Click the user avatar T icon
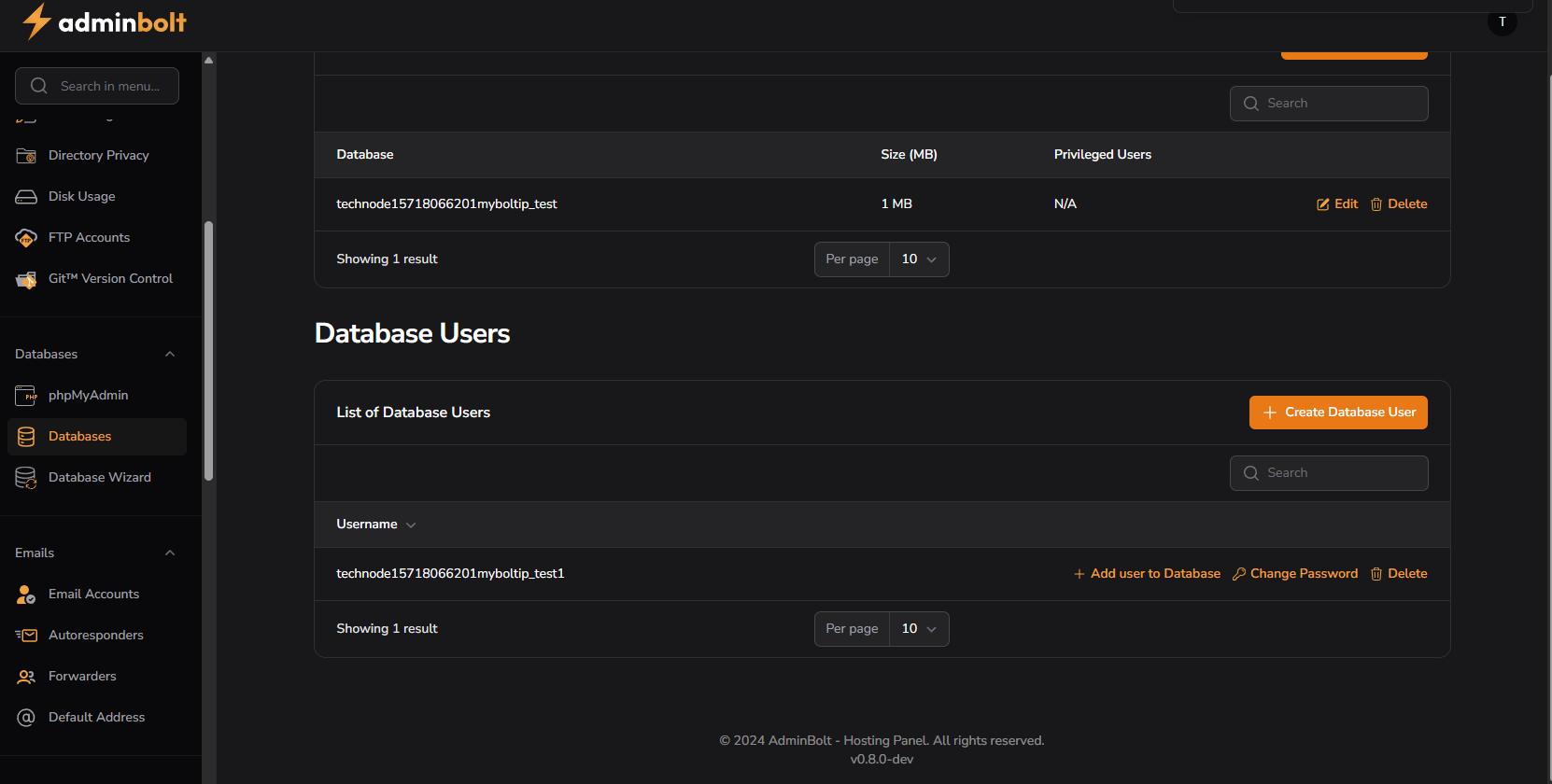The width and height of the screenshot is (1552, 784). [1502, 22]
